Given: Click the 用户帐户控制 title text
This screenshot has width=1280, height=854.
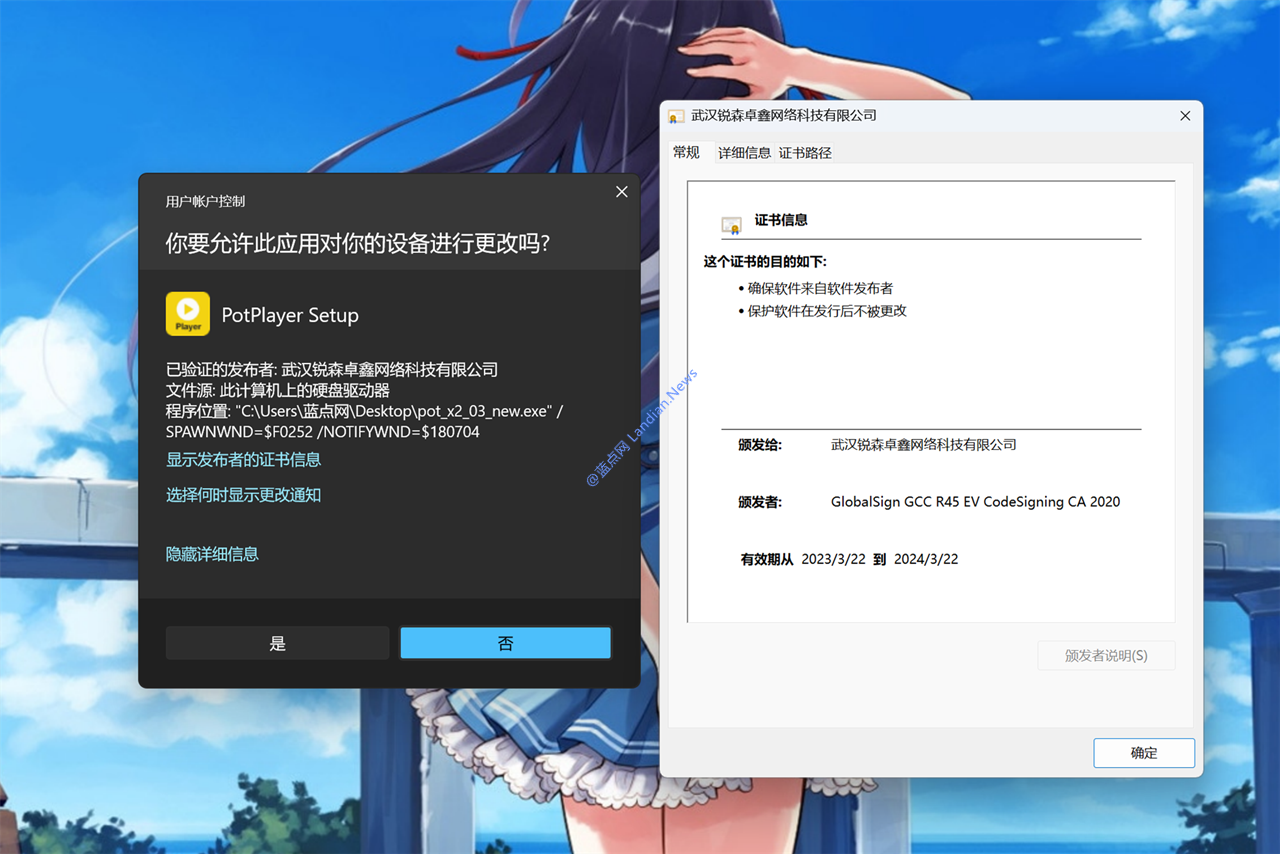Looking at the screenshot, I should pyautogui.click(x=205, y=201).
